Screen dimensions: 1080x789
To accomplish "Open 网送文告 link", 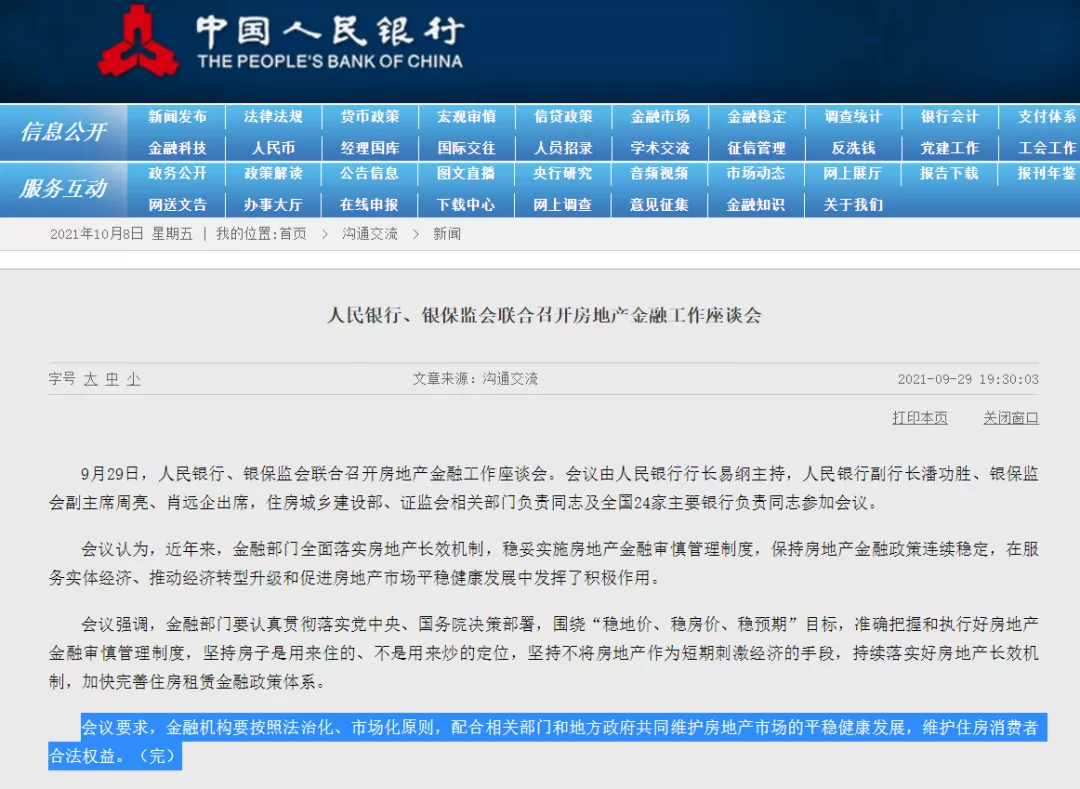I will click(x=177, y=204).
